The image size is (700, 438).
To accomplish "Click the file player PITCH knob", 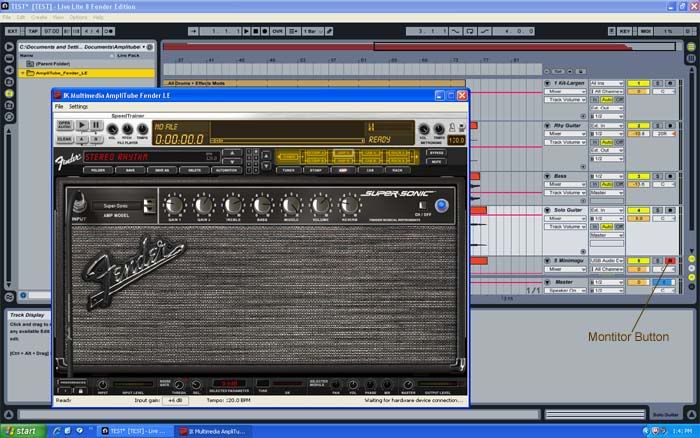I will 127,129.
